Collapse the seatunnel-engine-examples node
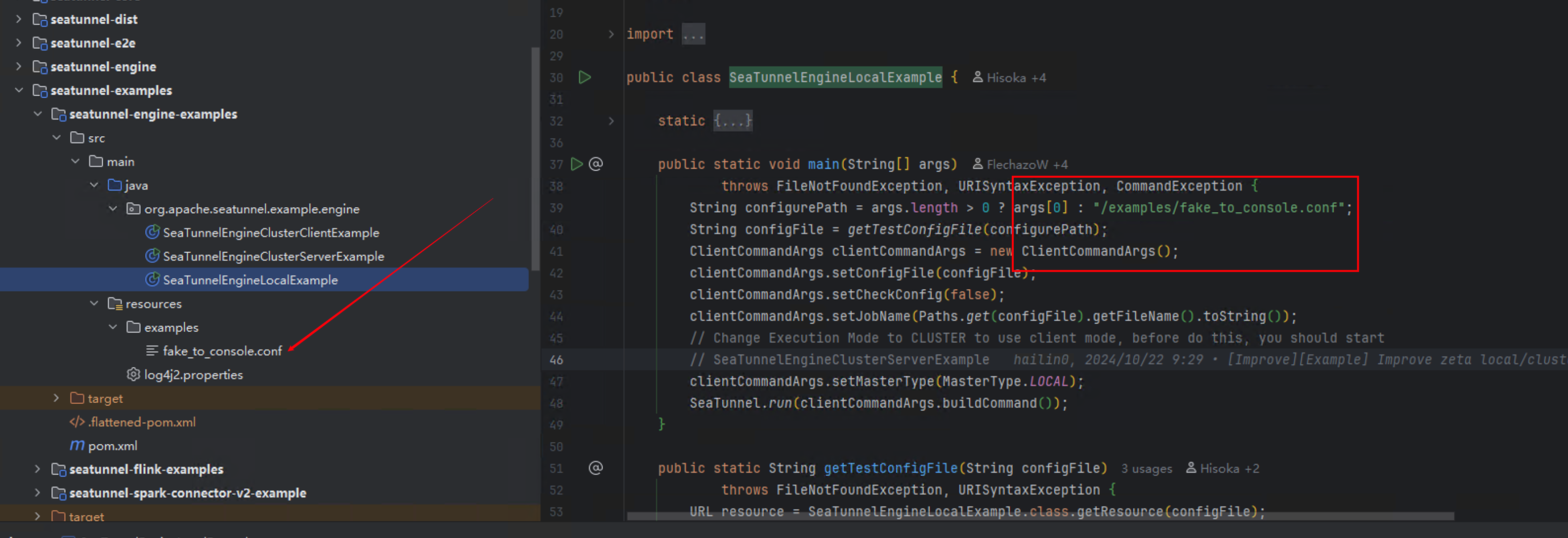 click(x=38, y=115)
